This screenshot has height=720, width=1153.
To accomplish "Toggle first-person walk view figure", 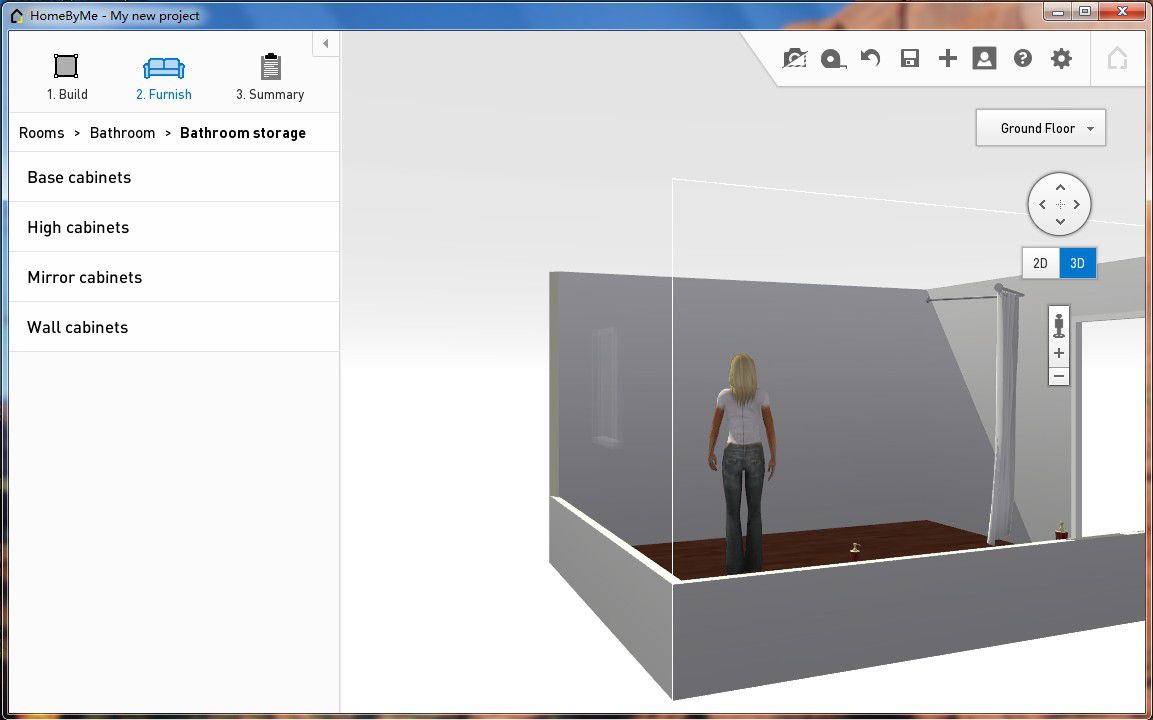I will pyautogui.click(x=1059, y=324).
